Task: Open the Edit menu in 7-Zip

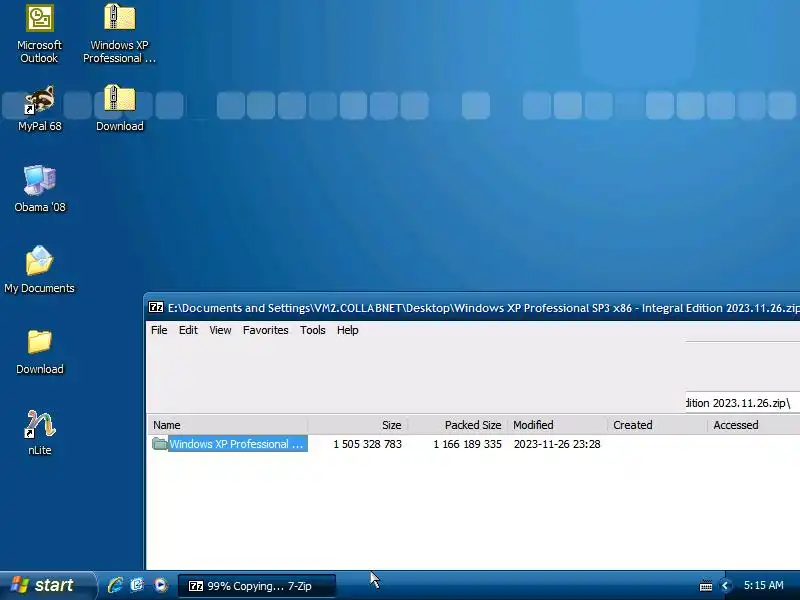Action: [188, 330]
